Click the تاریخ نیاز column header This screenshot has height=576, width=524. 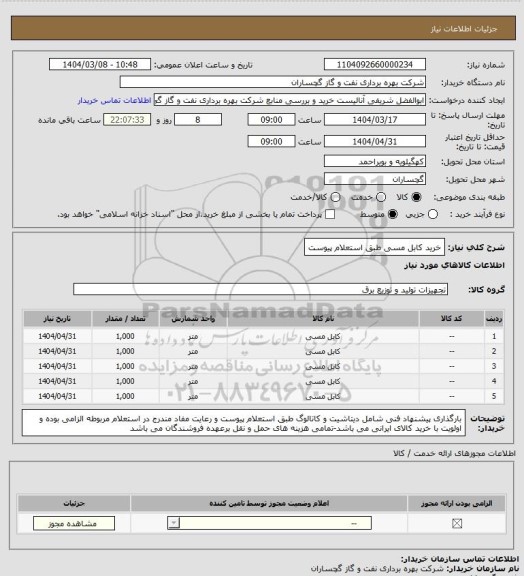point(57,319)
